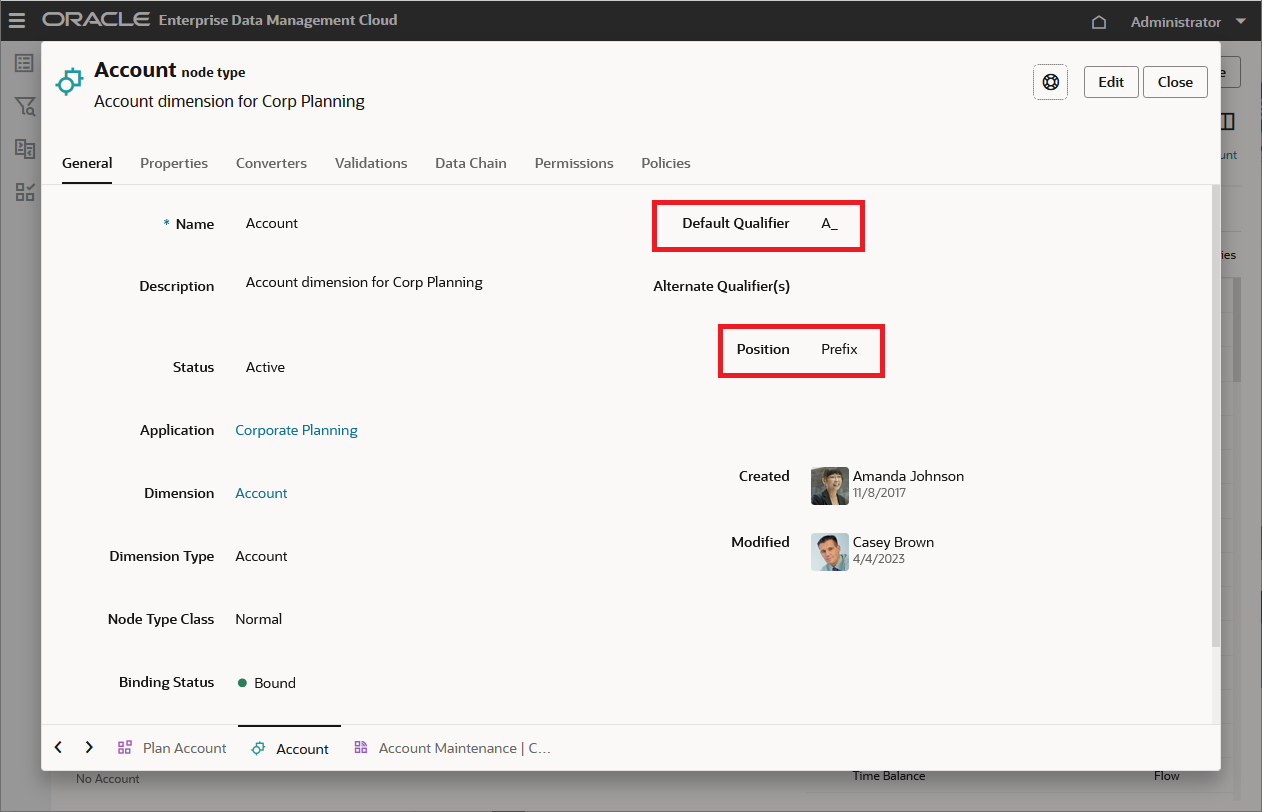1262x812 pixels.
Task: Switch to the Properties tab
Action: point(174,163)
